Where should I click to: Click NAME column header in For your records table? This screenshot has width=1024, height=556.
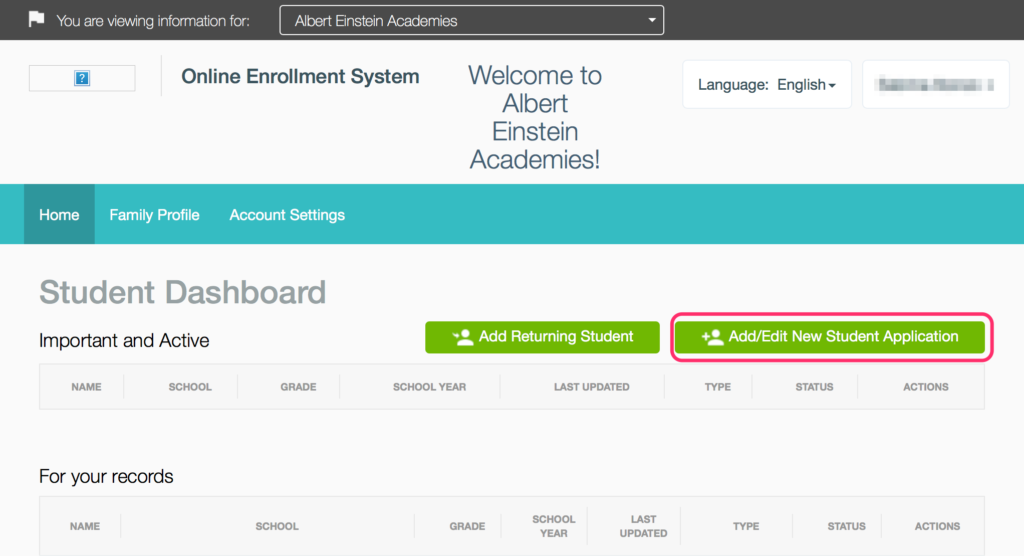click(x=85, y=526)
